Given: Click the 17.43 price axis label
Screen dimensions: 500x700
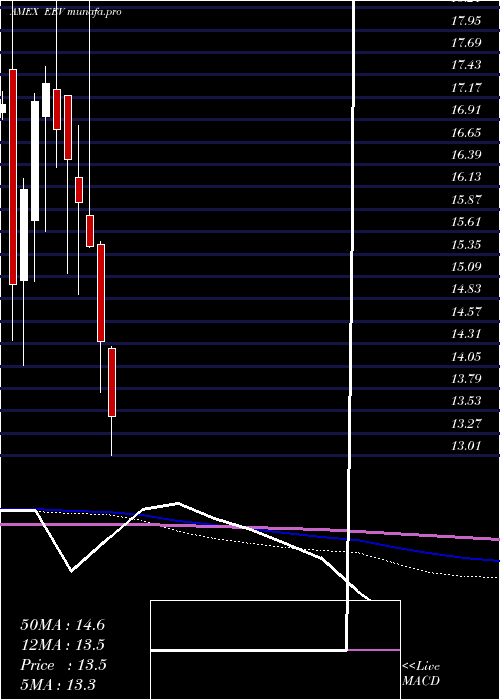Looking at the screenshot, I should pos(466,66).
